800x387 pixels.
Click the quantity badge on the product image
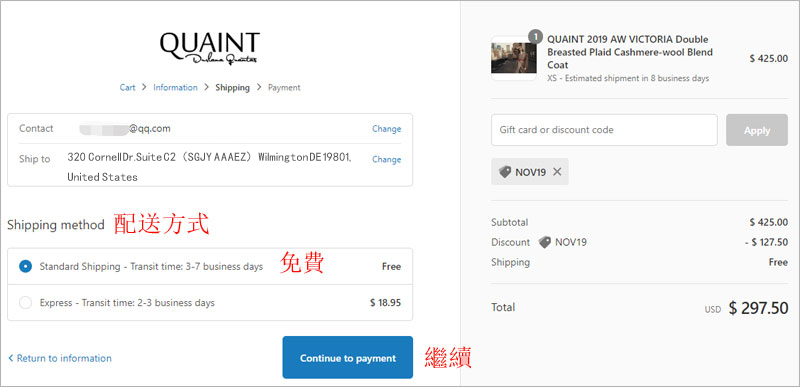click(x=536, y=37)
